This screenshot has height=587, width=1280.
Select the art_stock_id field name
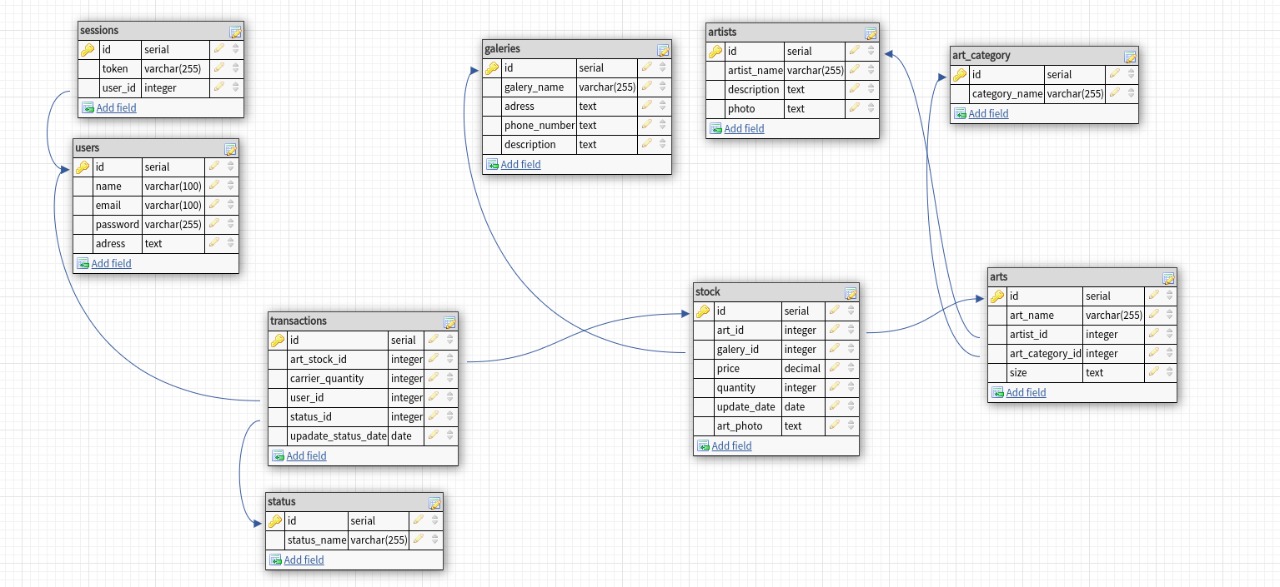tap(318, 359)
